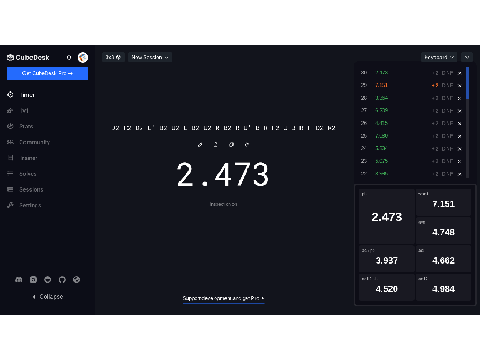Screen dimensions: 480x360
Task: Open the 4.662 ao5 card
Action: point(443,259)
